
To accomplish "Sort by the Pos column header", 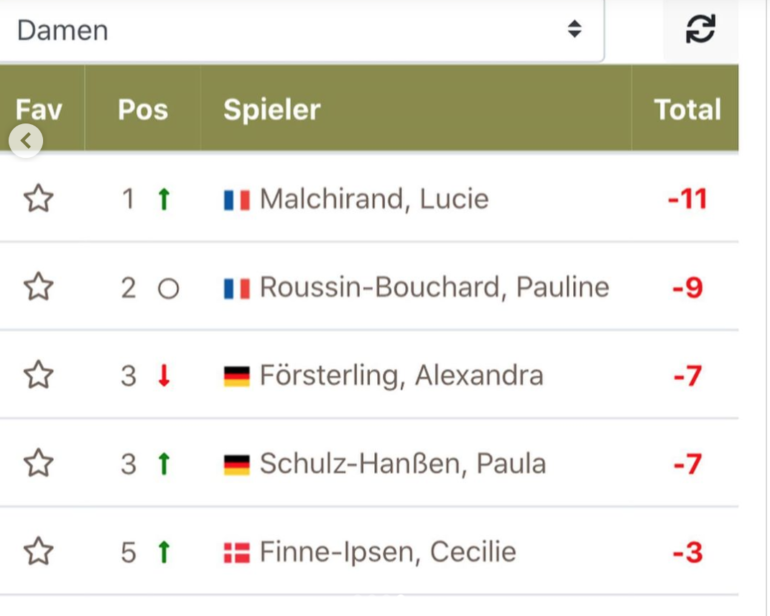I will coord(143,109).
